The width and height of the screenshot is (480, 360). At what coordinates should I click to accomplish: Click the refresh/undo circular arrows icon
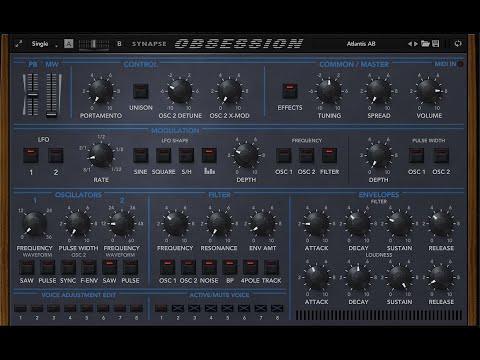458,44
